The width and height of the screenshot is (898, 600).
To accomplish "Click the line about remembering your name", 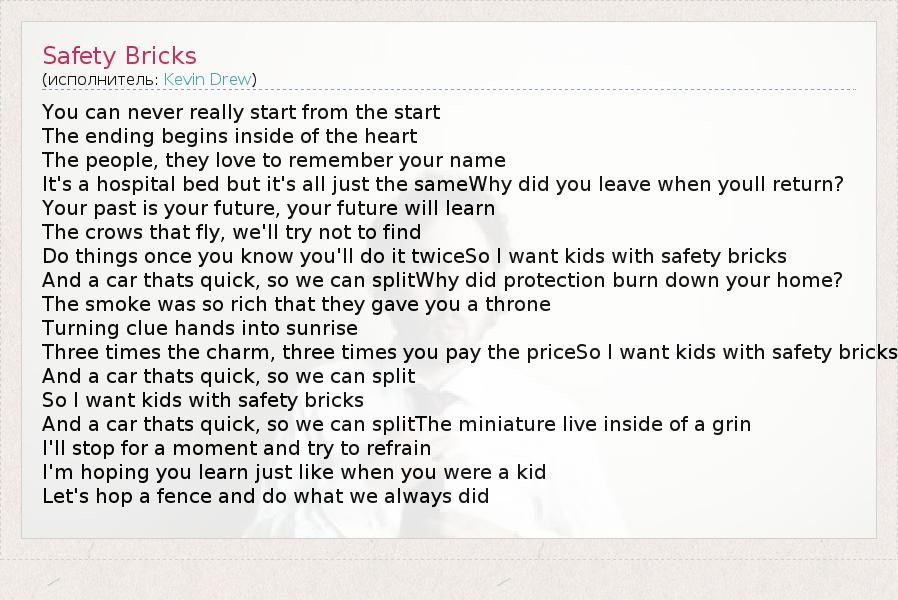I will [x=273, y=160].
